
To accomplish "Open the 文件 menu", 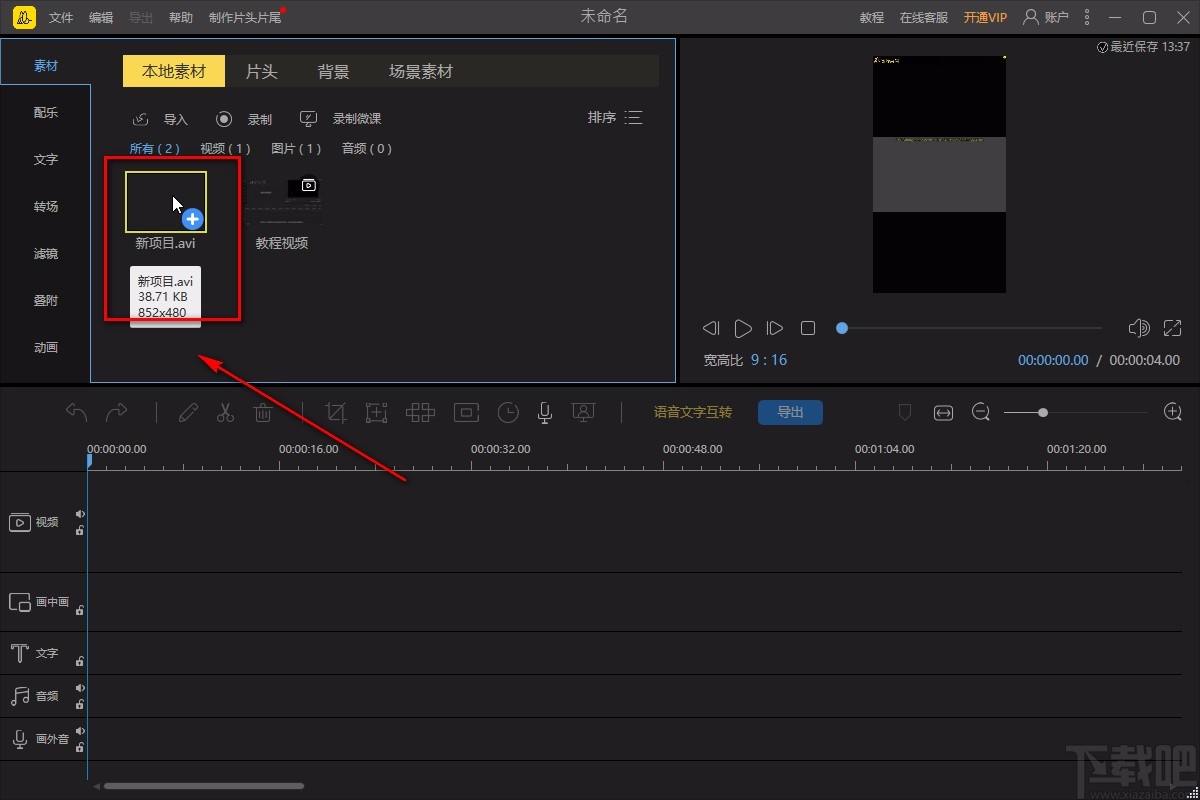I will 61,18.
